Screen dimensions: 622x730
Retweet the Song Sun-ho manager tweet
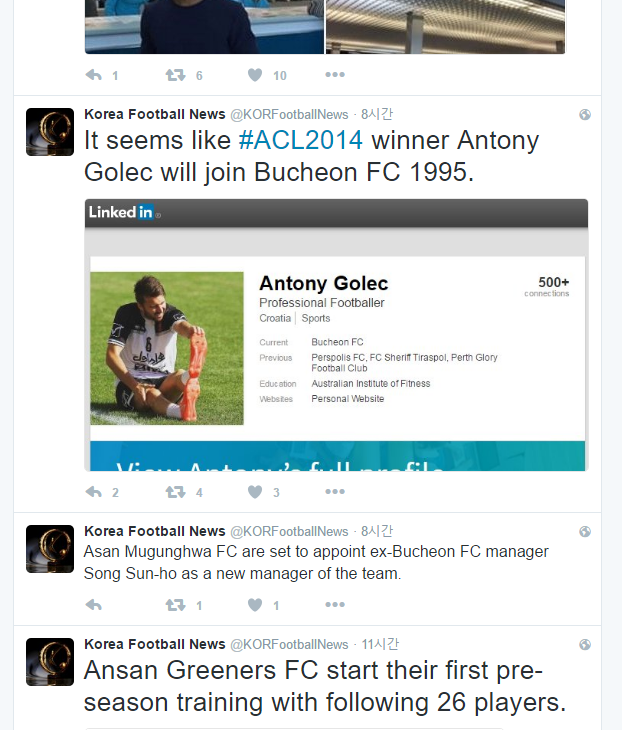coord(175,605)
